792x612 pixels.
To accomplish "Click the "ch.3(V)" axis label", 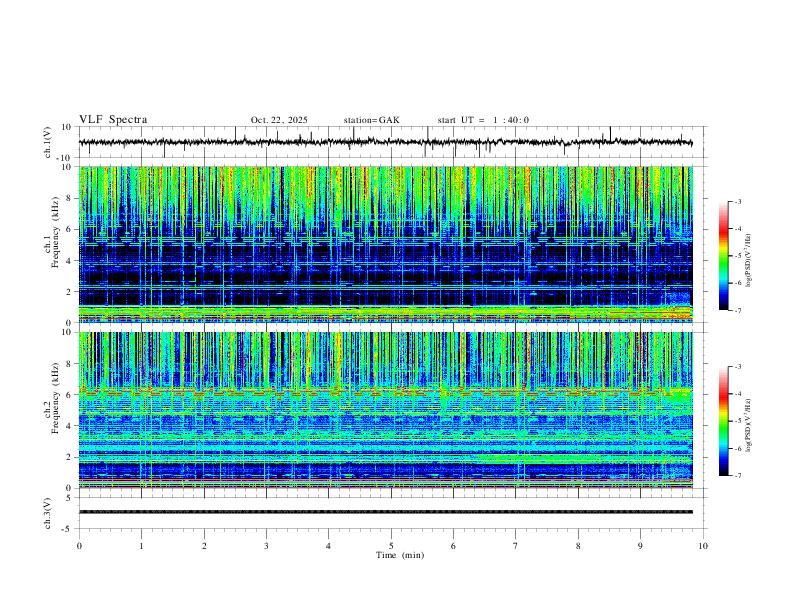I will point(48,514).
